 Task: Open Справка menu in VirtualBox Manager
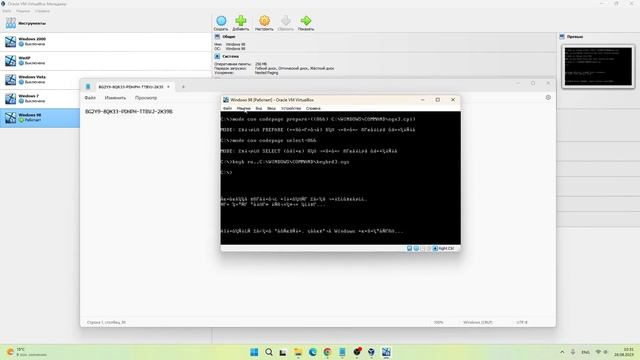(42, 11)
